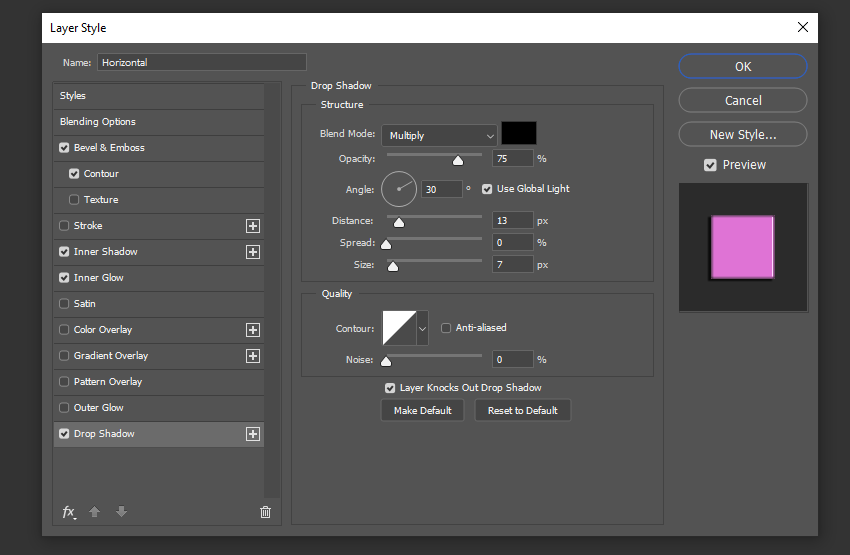
Task: Open the Contour picker dropdown arrow
Action: [x=422, y=328]
